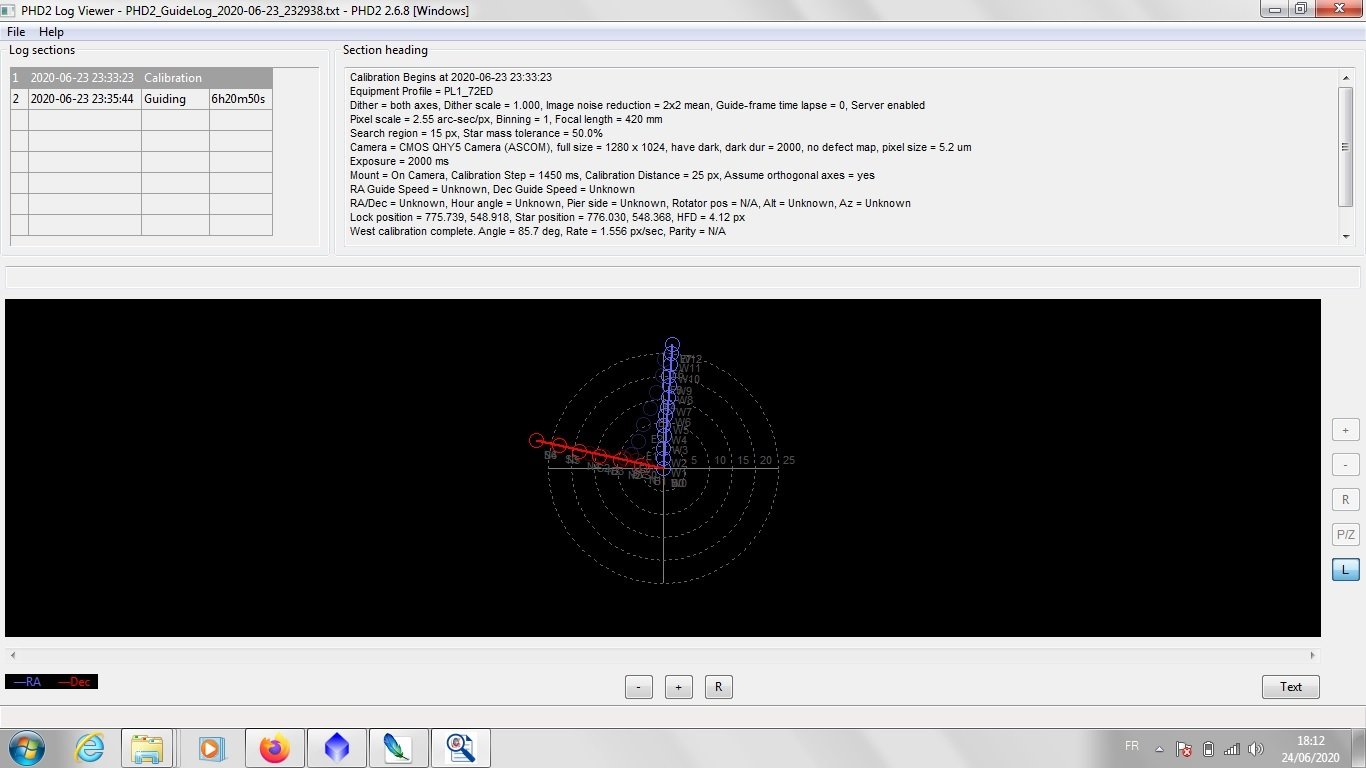Select the Calibration log section row
This screenshot has width=1366, height=768.
coord(141,78)
